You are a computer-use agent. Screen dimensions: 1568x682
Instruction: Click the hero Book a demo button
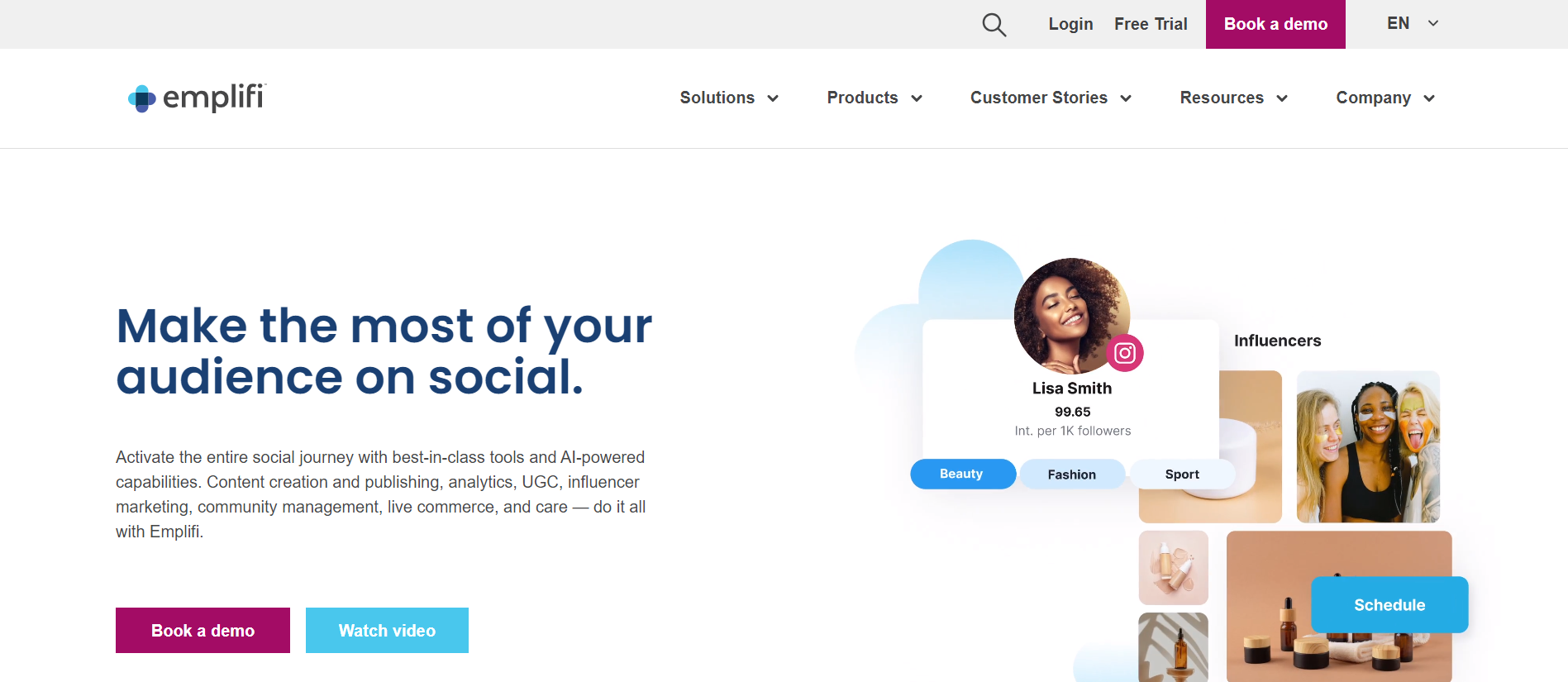(x=203, y=630)
